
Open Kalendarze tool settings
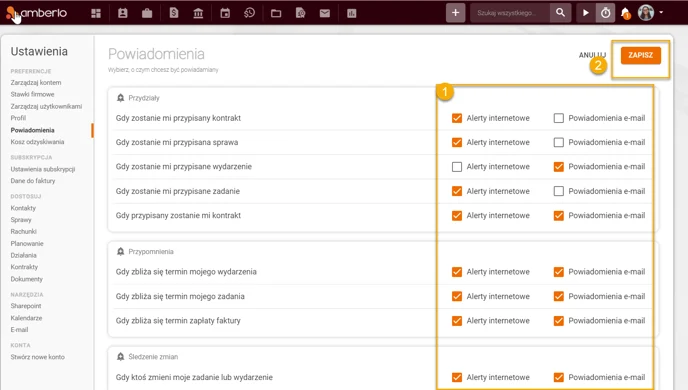pos(26,318)
